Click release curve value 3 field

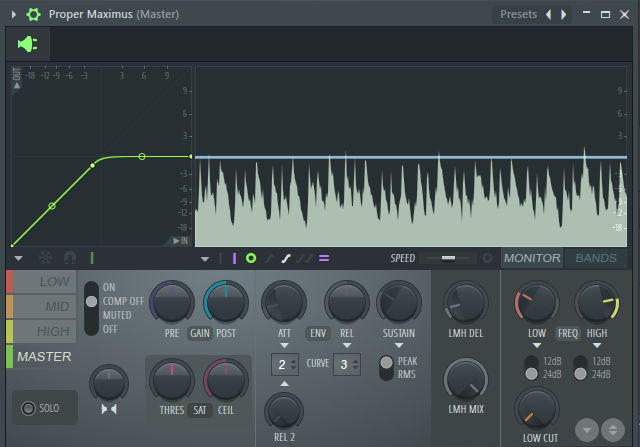[347, 364]
